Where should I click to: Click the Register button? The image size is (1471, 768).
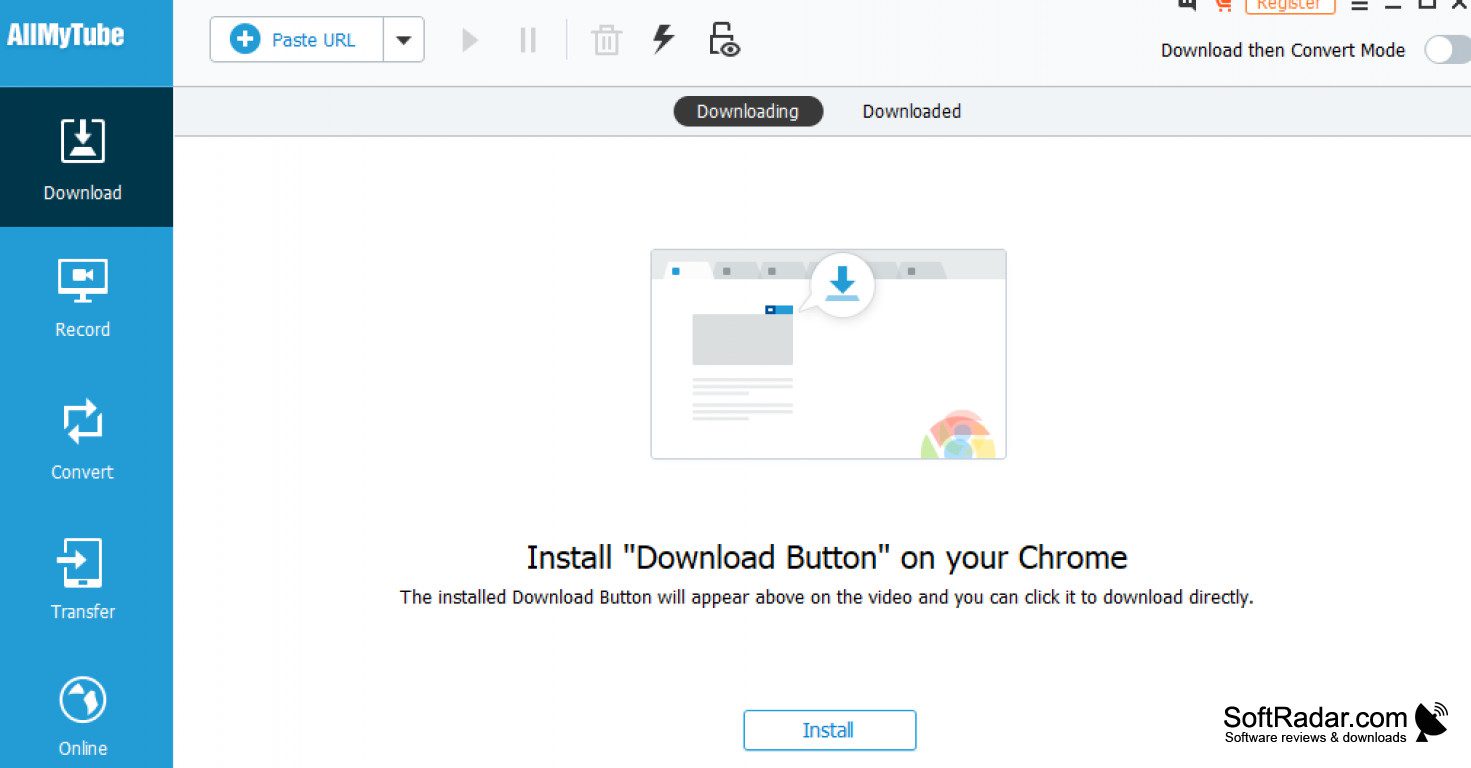click(x=1289, y=5)
